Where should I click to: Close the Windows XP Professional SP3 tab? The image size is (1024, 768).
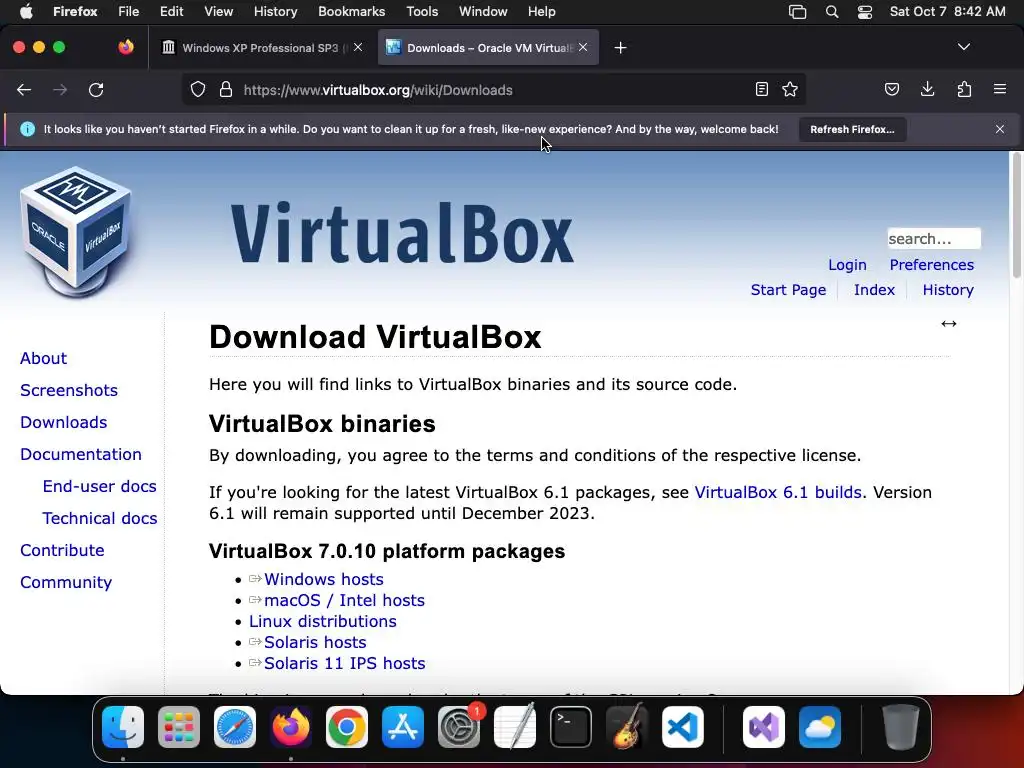[358, 47]
